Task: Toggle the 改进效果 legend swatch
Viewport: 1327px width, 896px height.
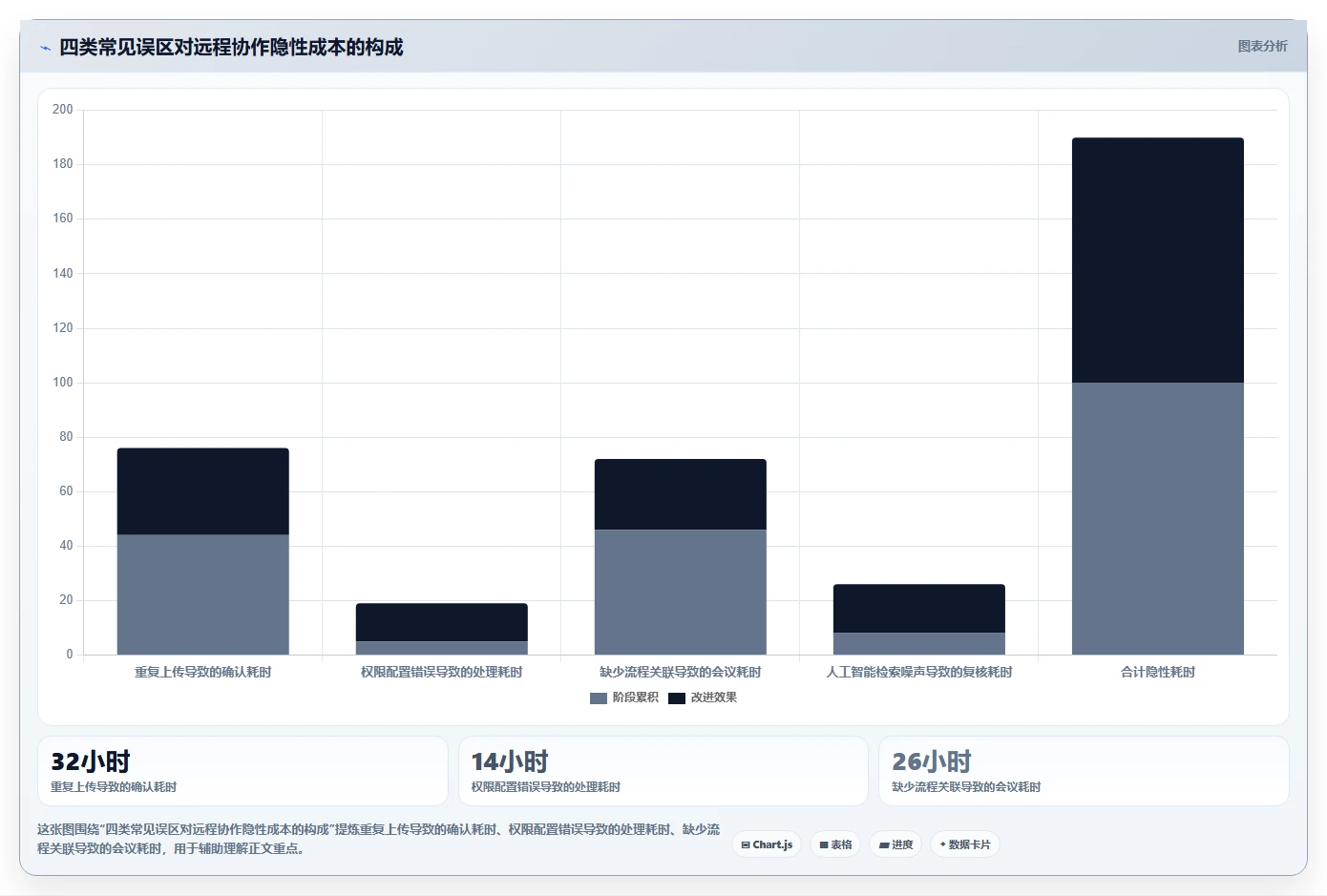Action: pos(677,698)
